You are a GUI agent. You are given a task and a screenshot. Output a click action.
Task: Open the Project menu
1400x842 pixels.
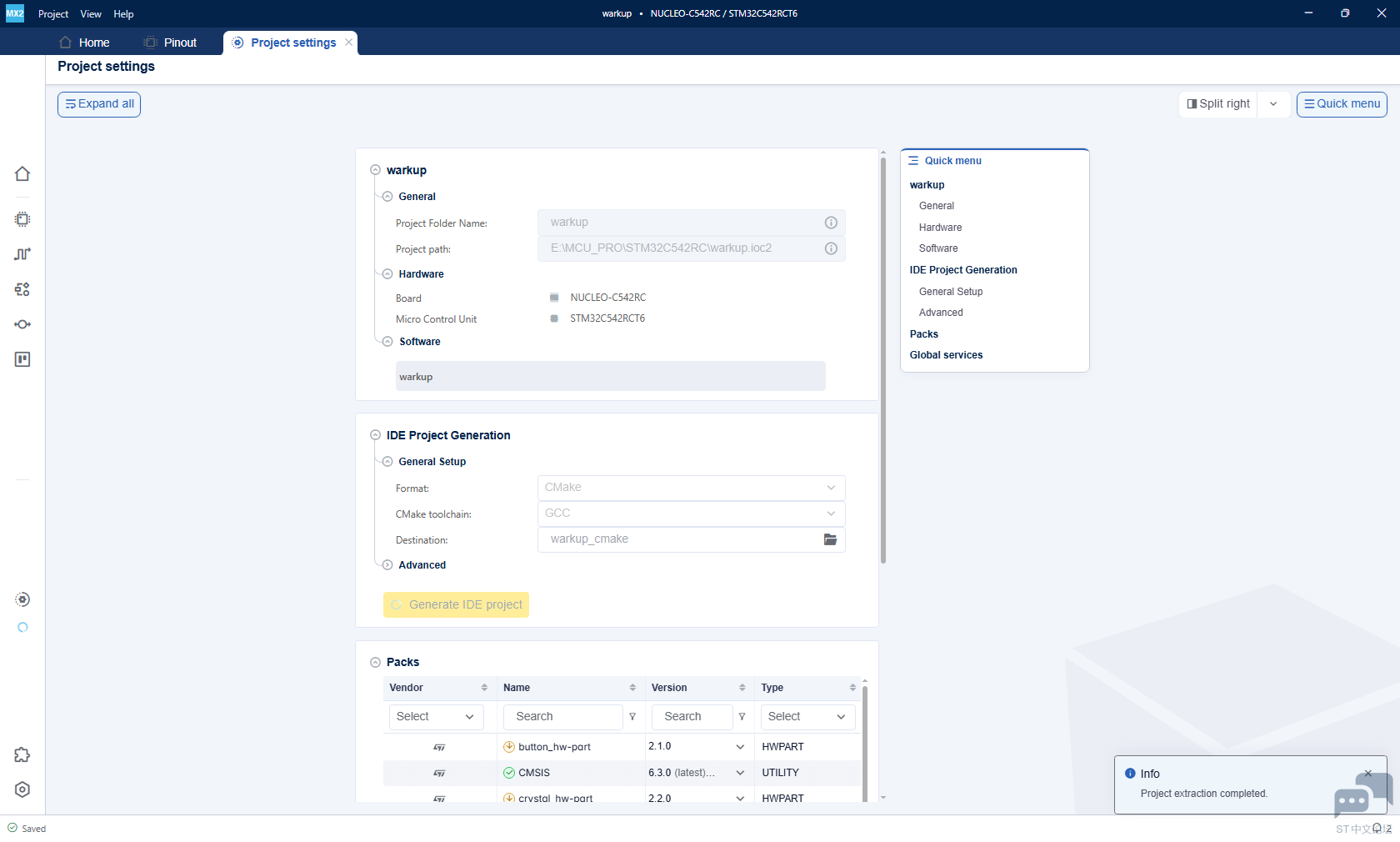click(x=53, y=14)
